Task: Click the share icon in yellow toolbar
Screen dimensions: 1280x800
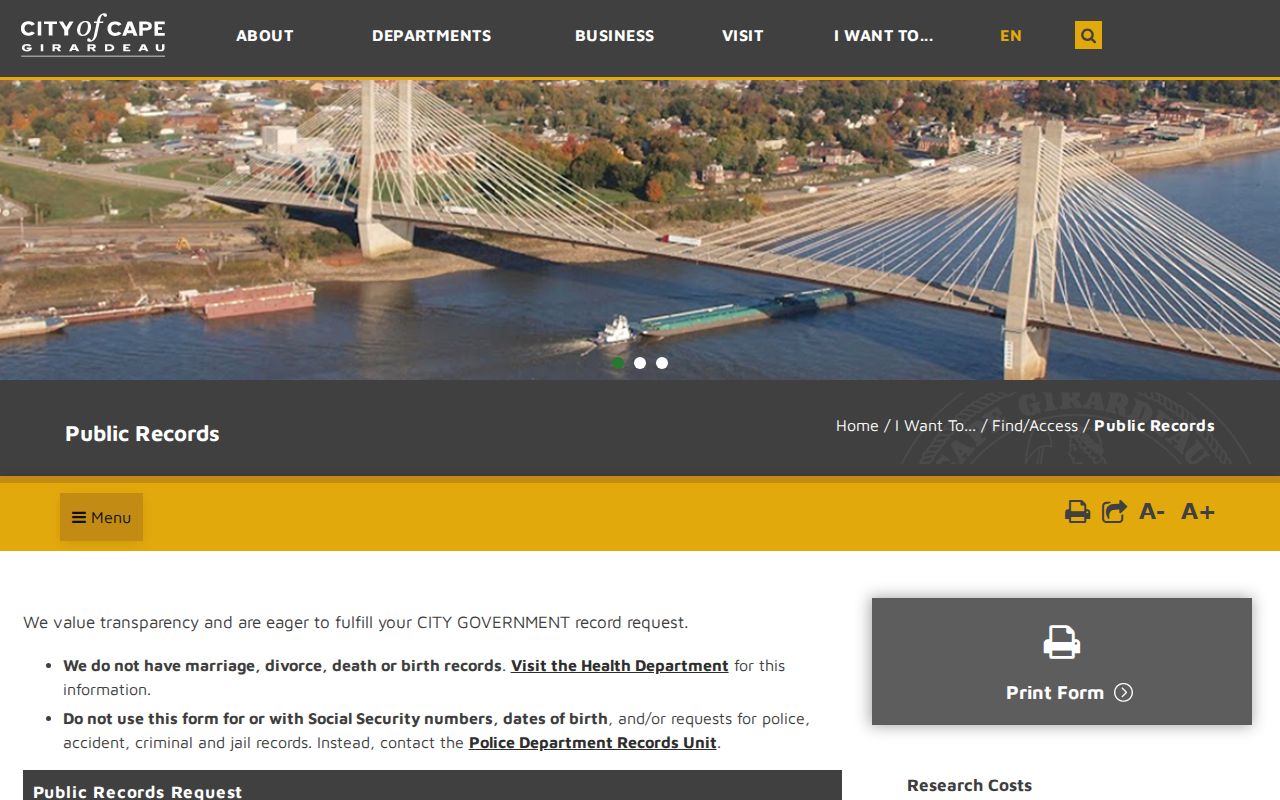Action: pos(1114,512)
